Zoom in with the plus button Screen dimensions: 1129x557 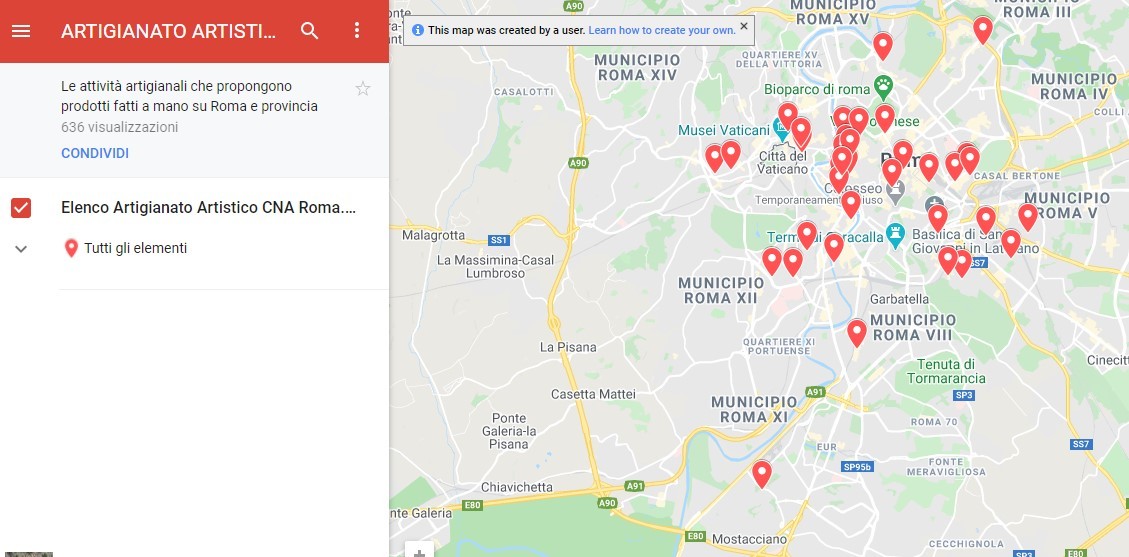(x=419, y=551)
